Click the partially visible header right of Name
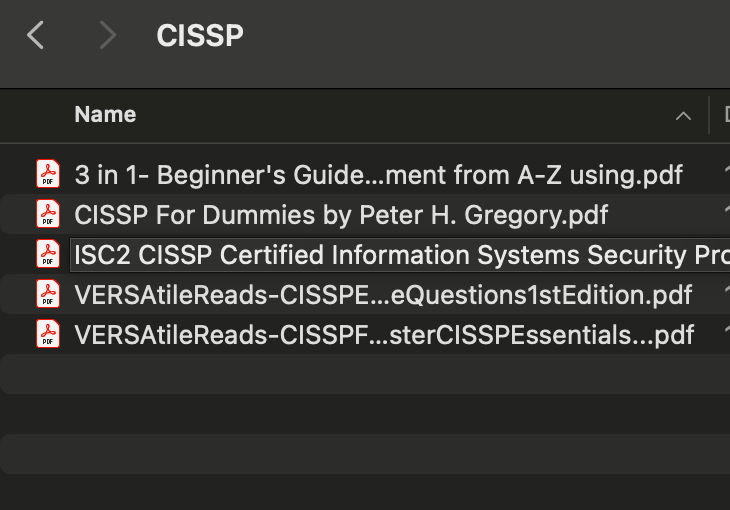730x510 pixels. pos(727,115)
